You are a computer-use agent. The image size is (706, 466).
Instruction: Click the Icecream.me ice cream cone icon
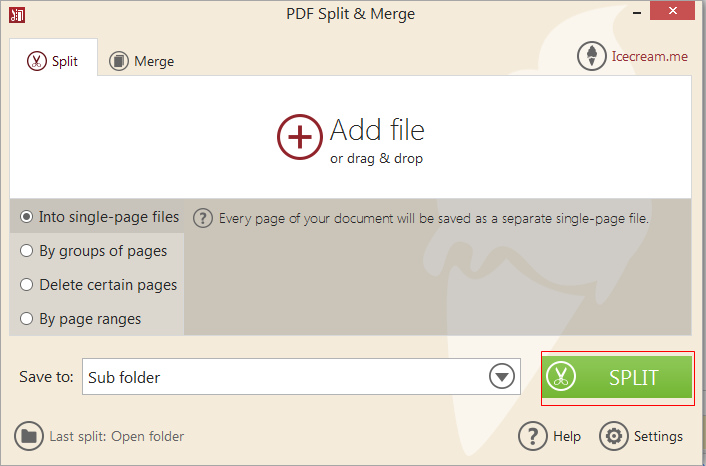[x=592, y=56]
